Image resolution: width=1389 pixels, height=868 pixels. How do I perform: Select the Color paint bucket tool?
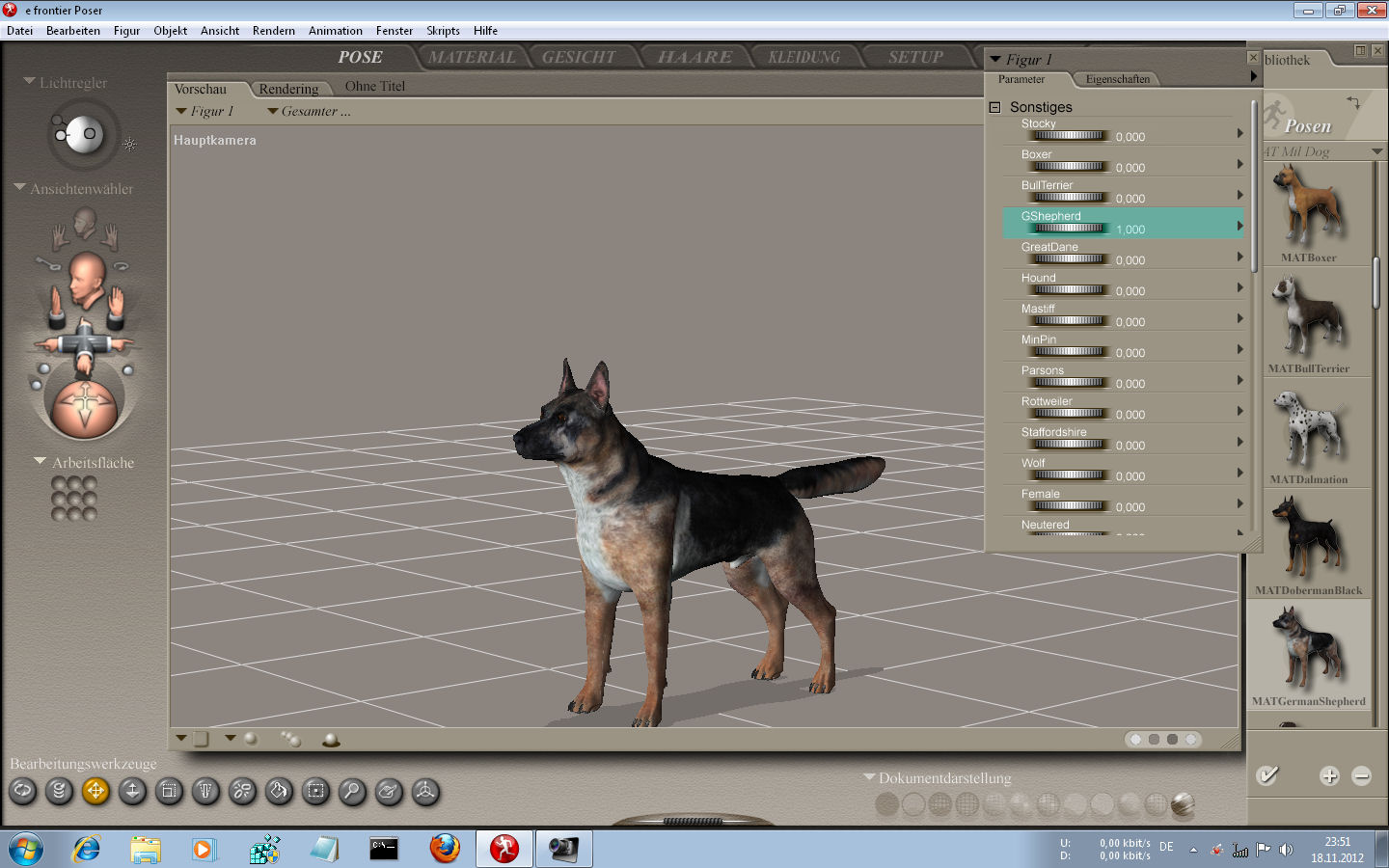pos(279,792)
